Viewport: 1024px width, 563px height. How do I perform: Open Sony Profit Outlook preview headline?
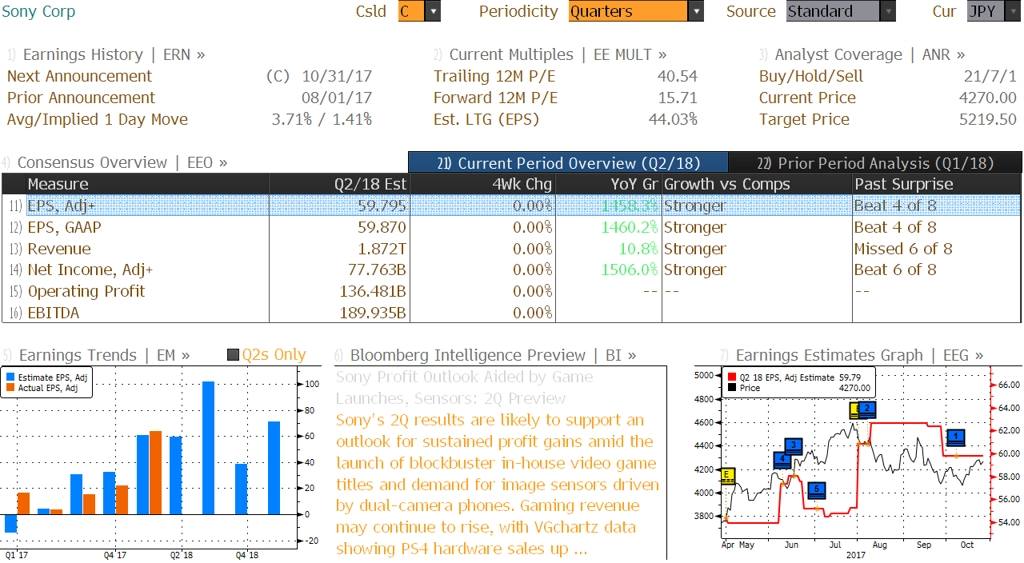[464, 387]
